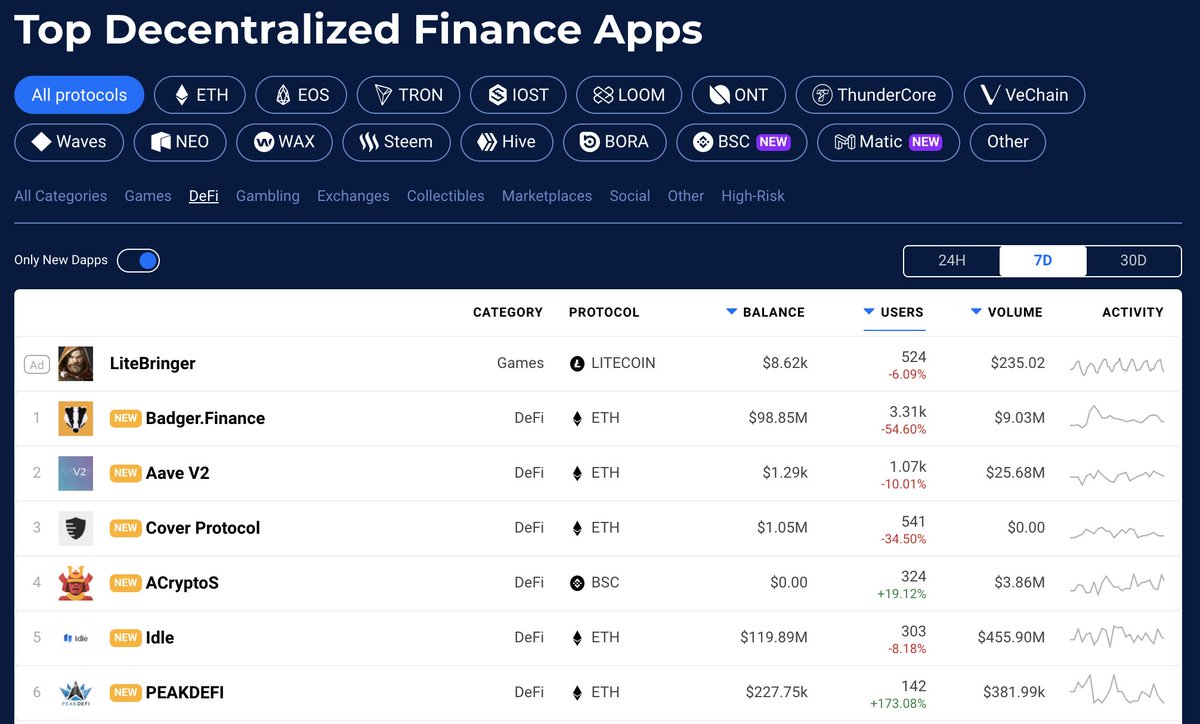Disable the Only New Dapps toggle
The height and width of the screenshot is (724, 1200).
pos(138,261)
